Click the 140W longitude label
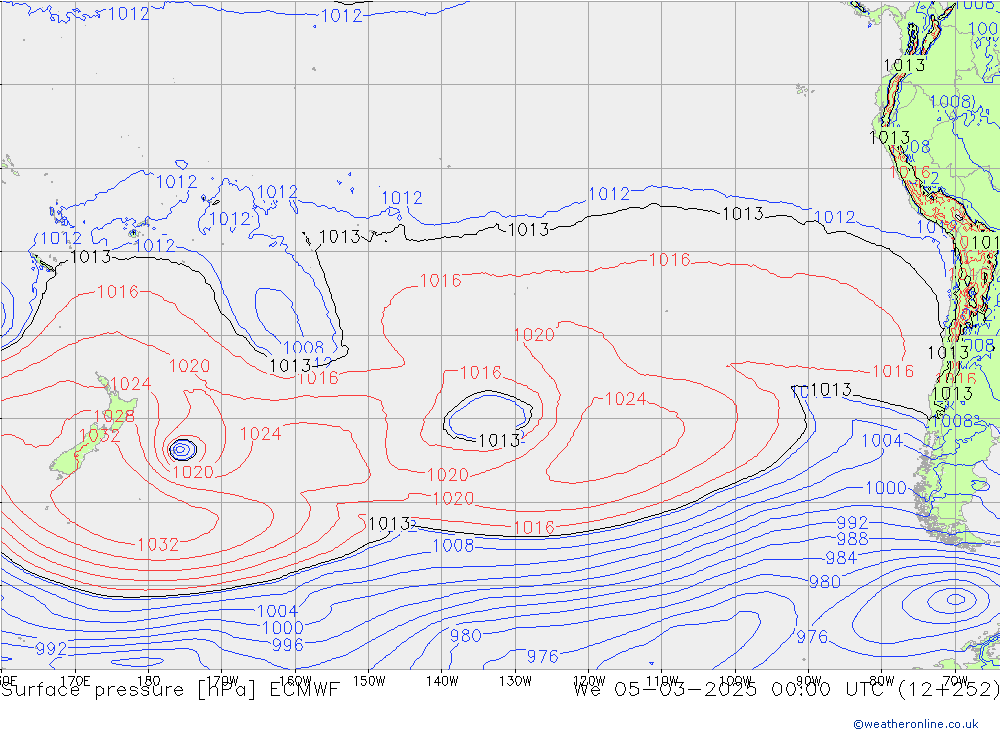This screenshot has width=1000, height=733. coord(442,681)
